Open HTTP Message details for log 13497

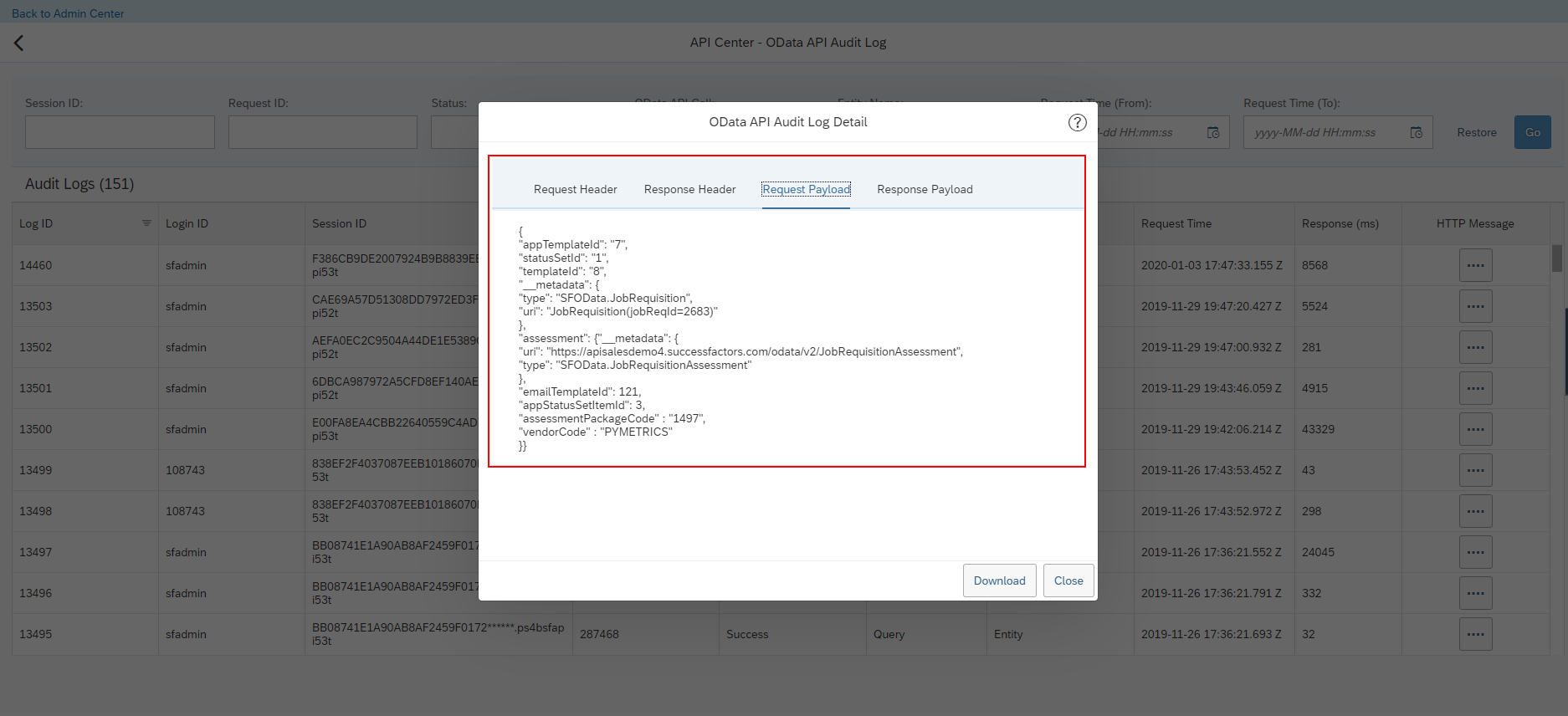click(1475, 552)
